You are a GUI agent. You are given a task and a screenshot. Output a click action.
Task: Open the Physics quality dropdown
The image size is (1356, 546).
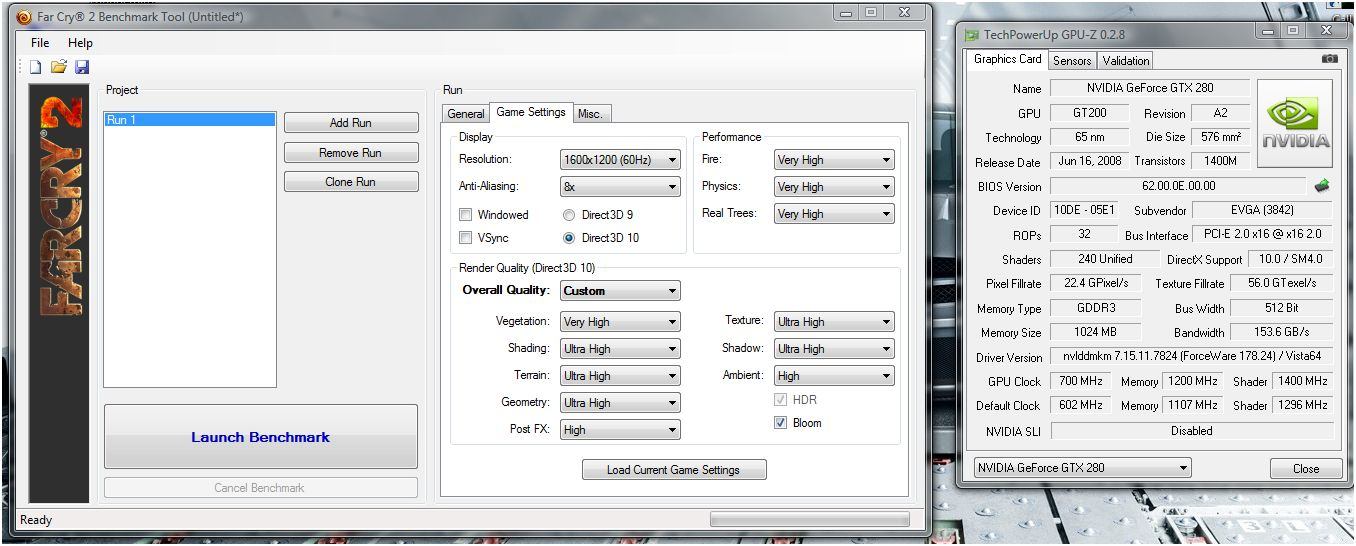[x=834, y=187]
